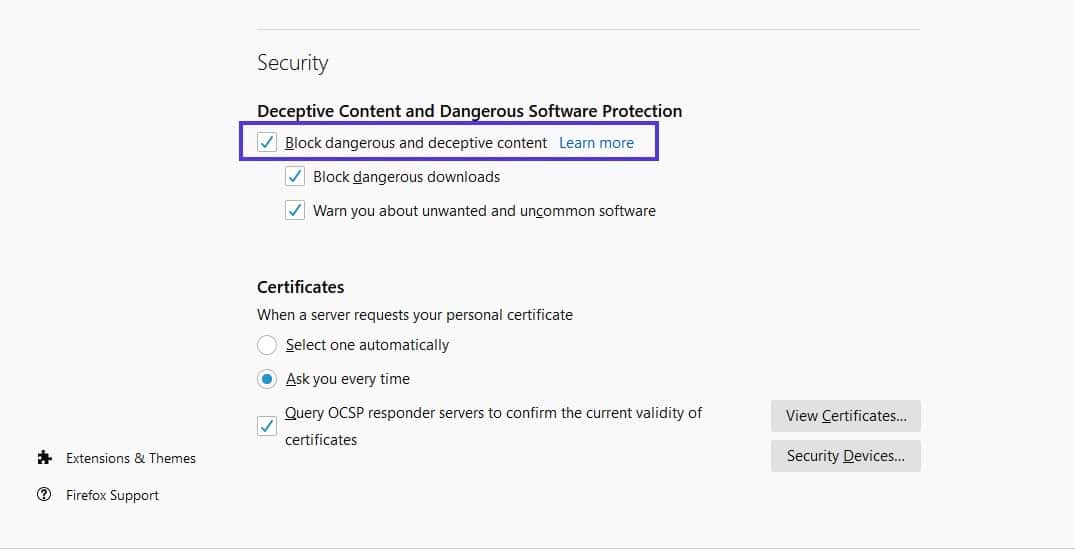Follow the Learn more link

coord(596,143)
